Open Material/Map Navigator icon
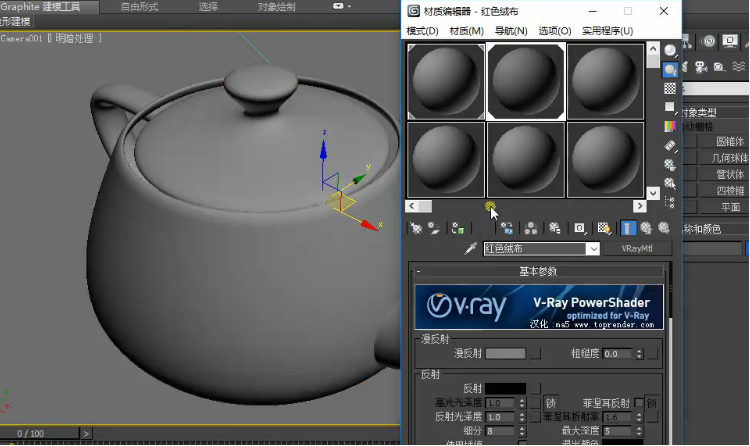 pos(670,202)
